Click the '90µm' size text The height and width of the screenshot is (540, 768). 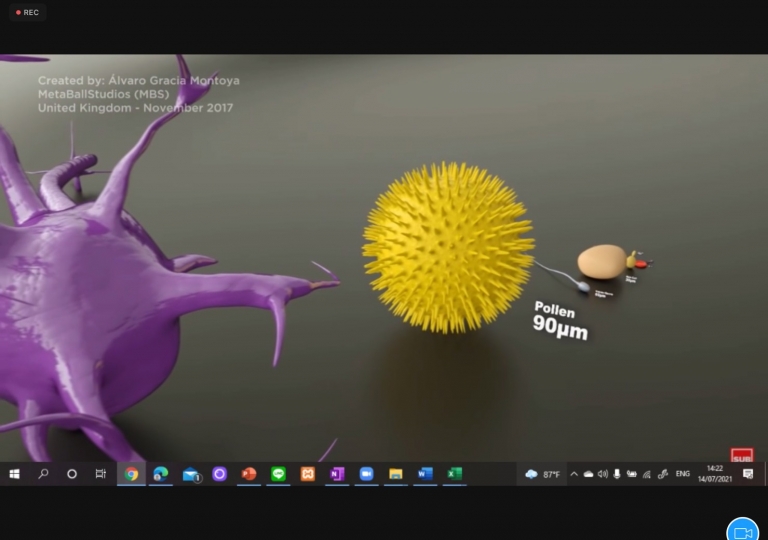click(x=560, y=327)
